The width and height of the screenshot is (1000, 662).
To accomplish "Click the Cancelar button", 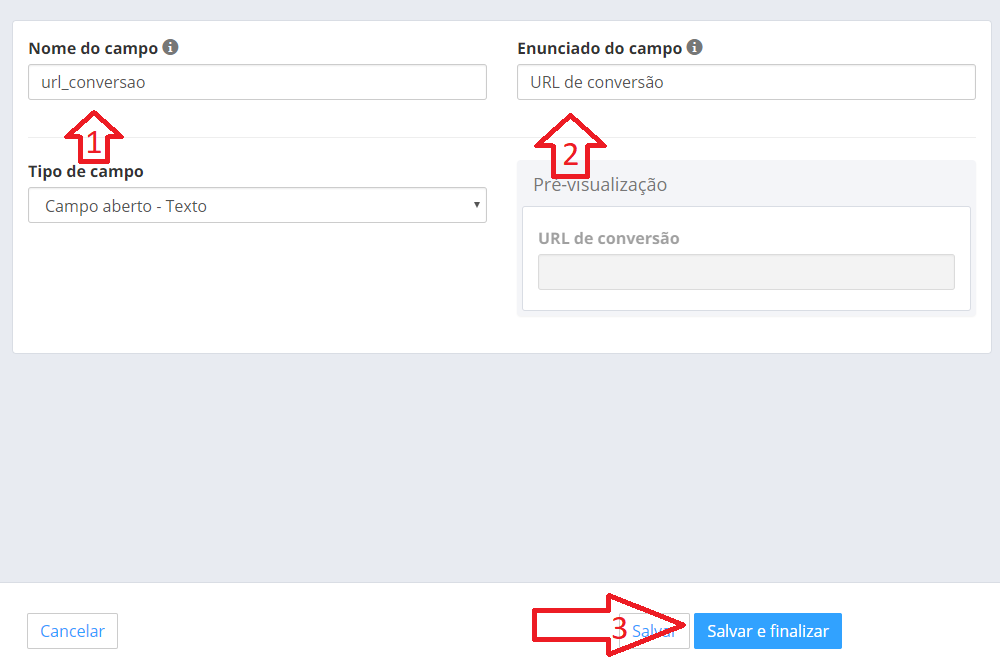I will 73,631.
